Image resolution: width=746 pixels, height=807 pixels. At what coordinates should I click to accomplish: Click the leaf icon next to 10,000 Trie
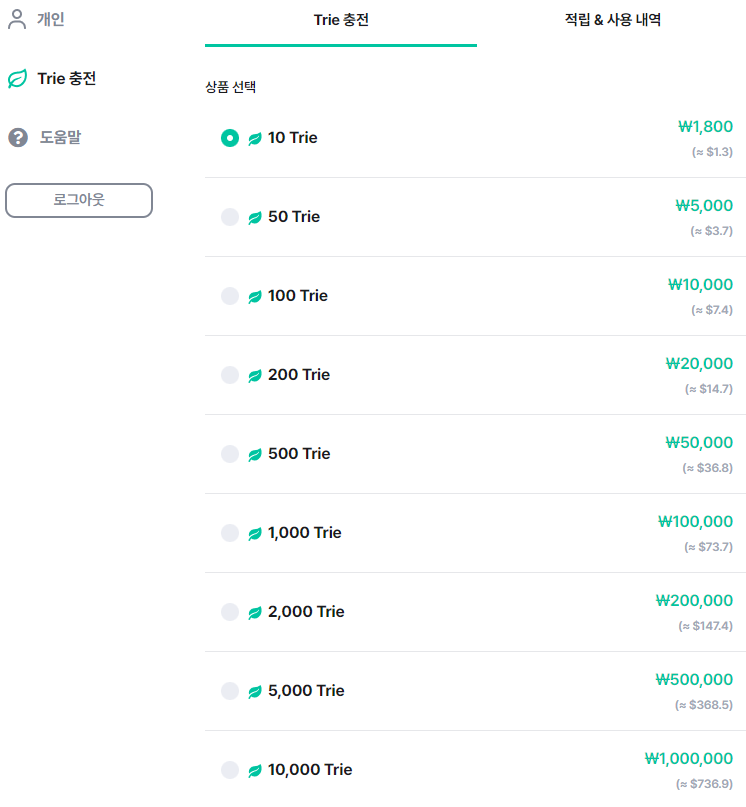[x=255, y=770]
